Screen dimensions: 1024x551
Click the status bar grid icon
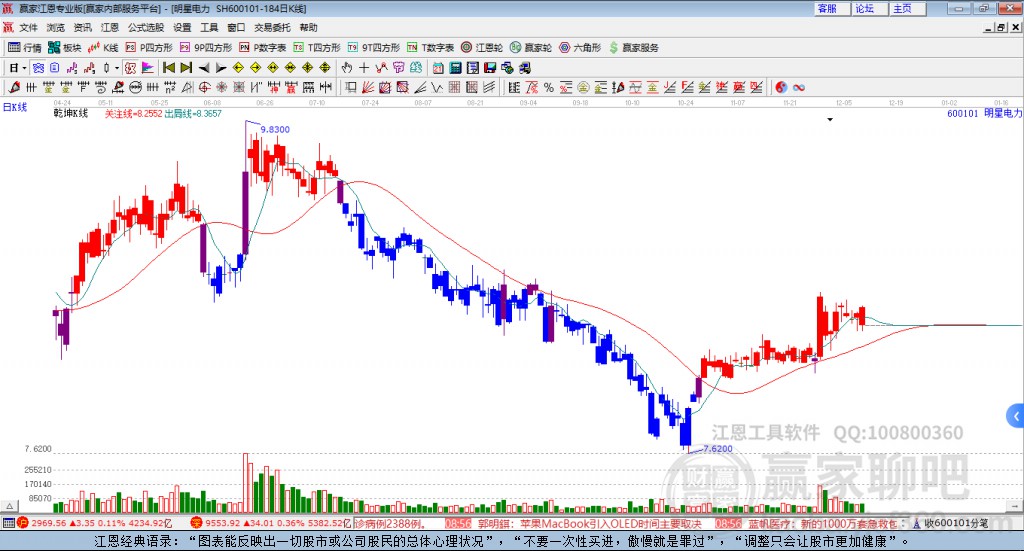[x=8, y=523]
